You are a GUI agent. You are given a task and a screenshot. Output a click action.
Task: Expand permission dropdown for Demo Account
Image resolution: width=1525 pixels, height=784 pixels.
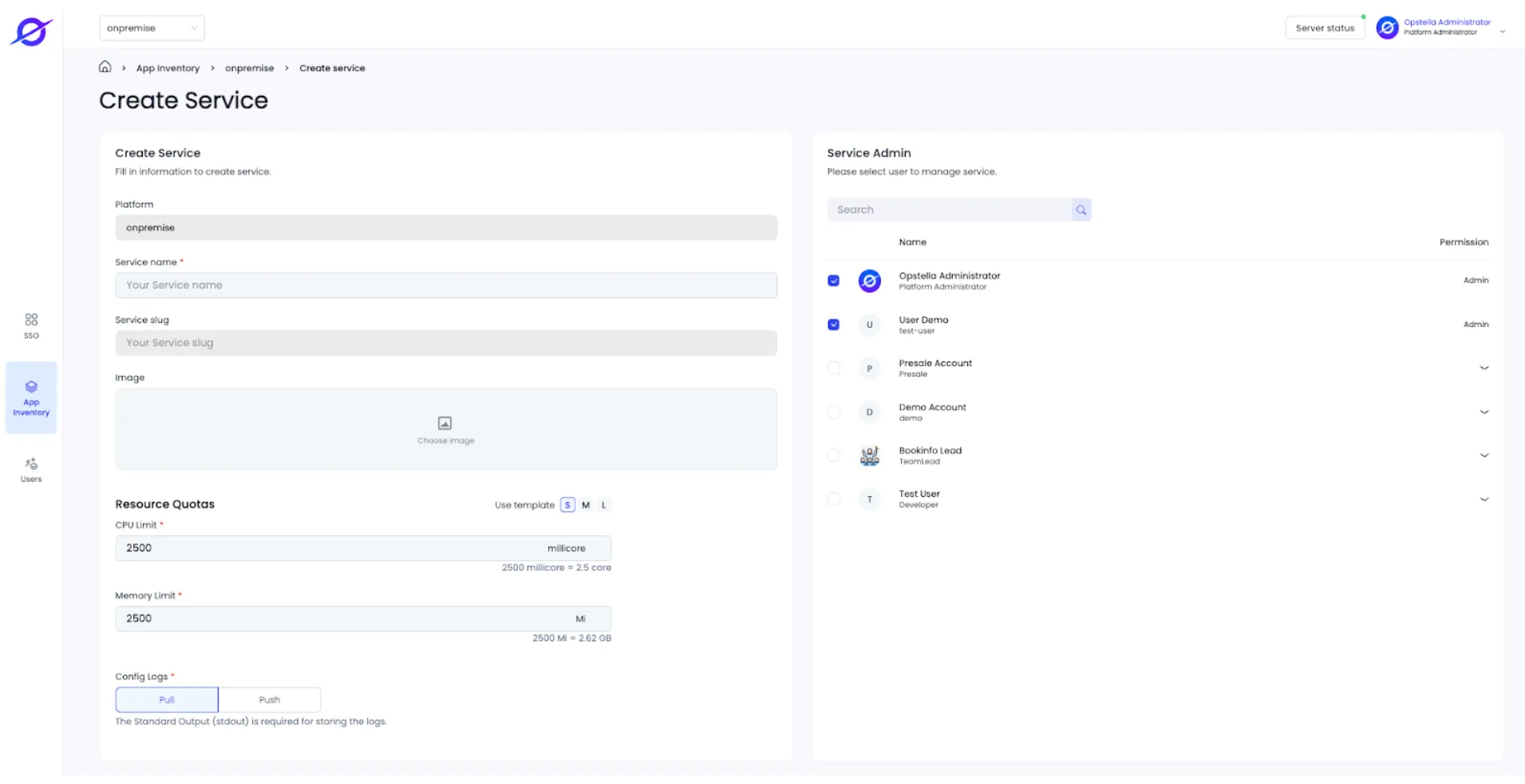click(1484, 412)
